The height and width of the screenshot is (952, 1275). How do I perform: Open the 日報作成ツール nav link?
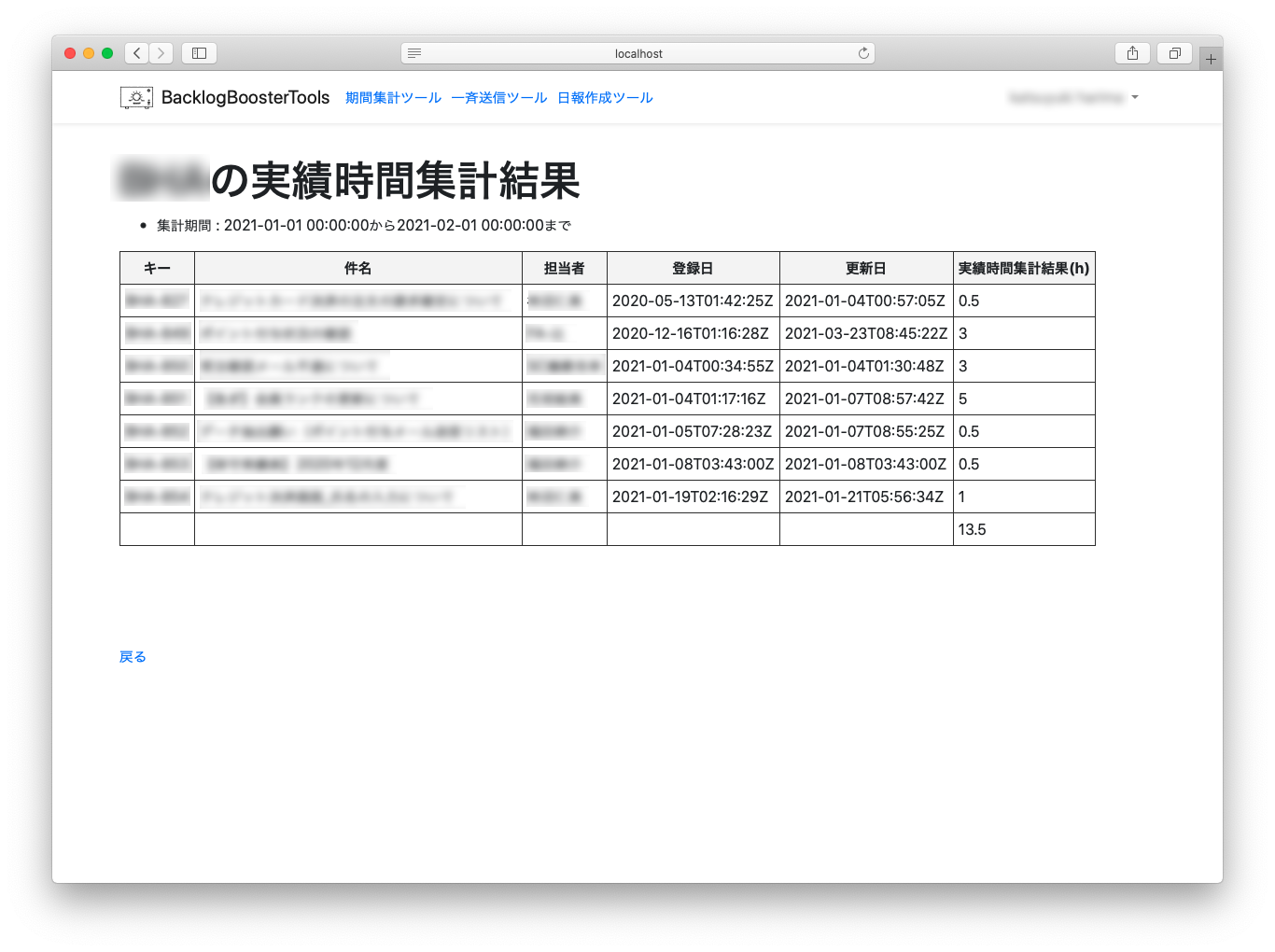pos(605,98)
